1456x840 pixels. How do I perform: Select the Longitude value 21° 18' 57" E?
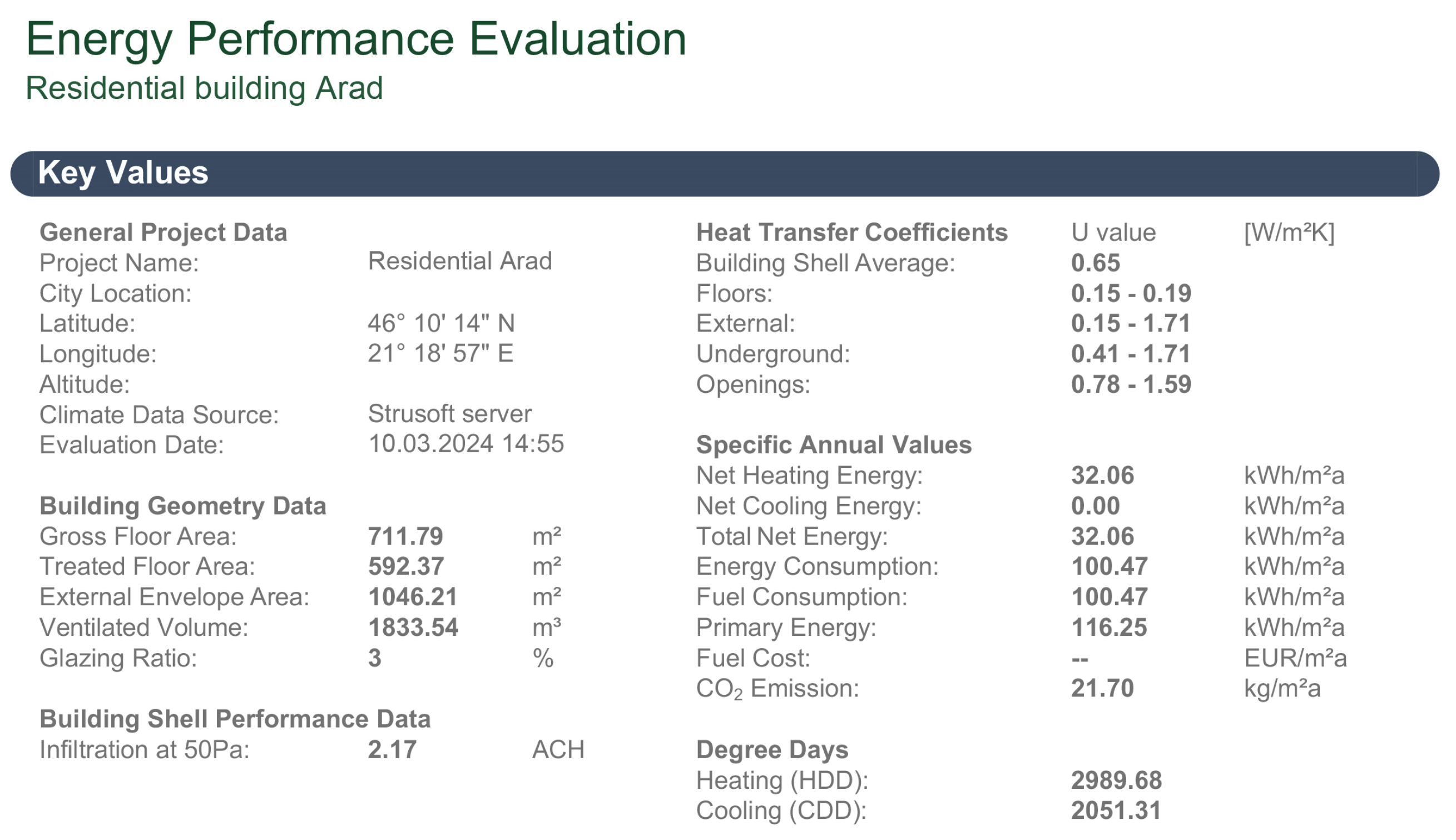click(x=440, y=354)
